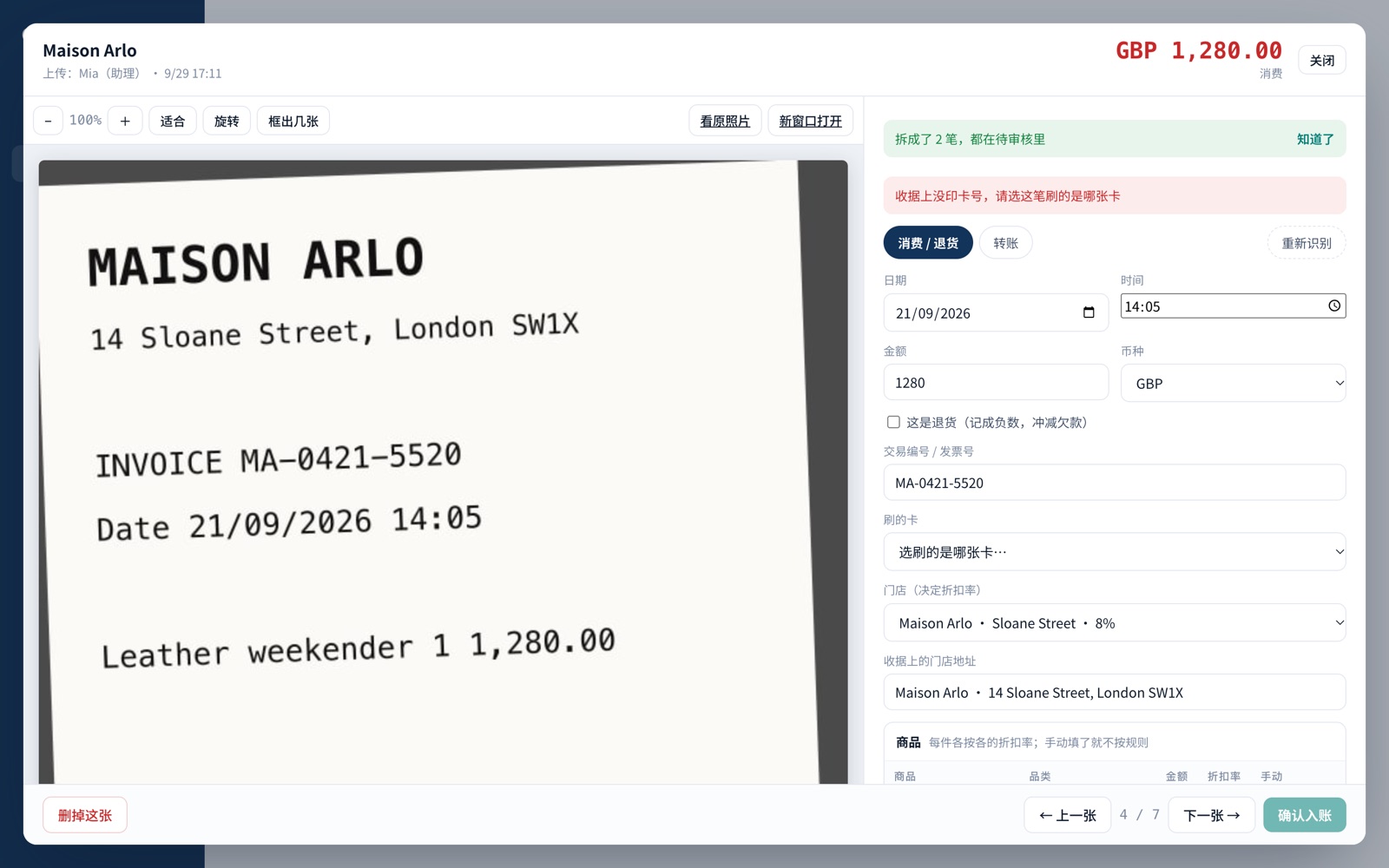Click the 100% zoom level text
Image resolution: width=1389 pixels, height=868 pixels.
click(x=85, y=120)
